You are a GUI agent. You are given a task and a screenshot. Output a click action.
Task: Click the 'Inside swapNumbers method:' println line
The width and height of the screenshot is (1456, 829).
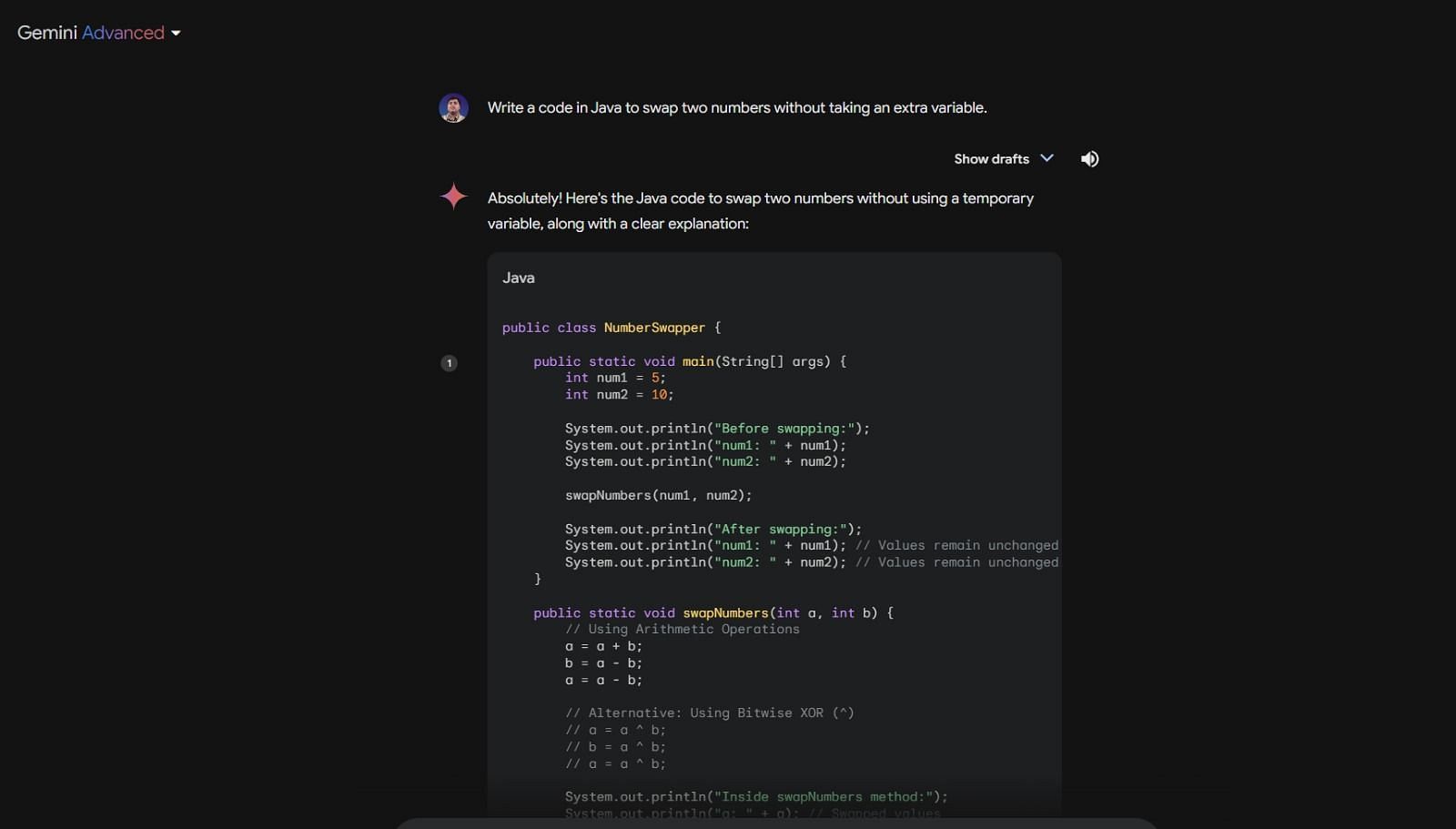tap(756, 797)
